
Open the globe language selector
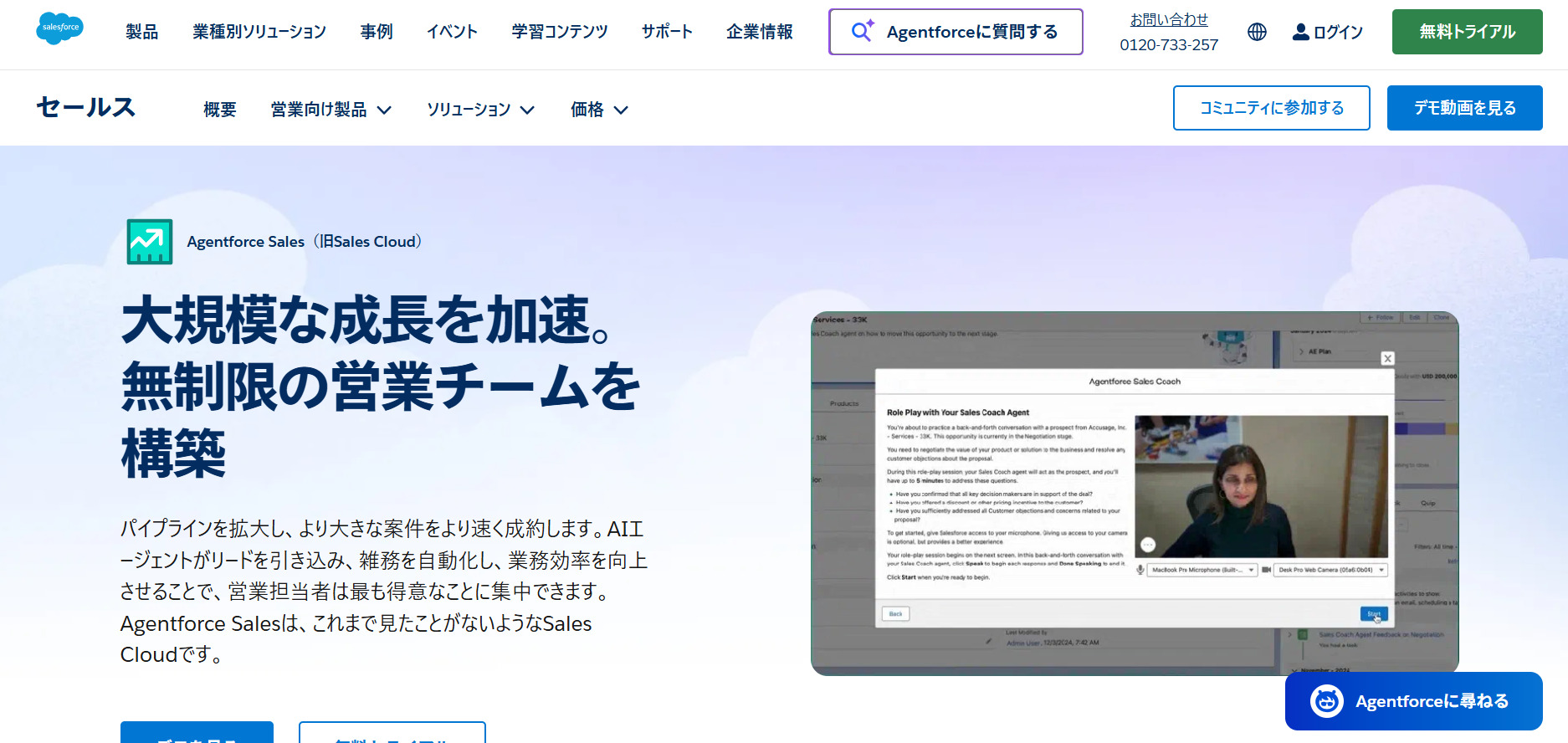(x=1257, y=32)
